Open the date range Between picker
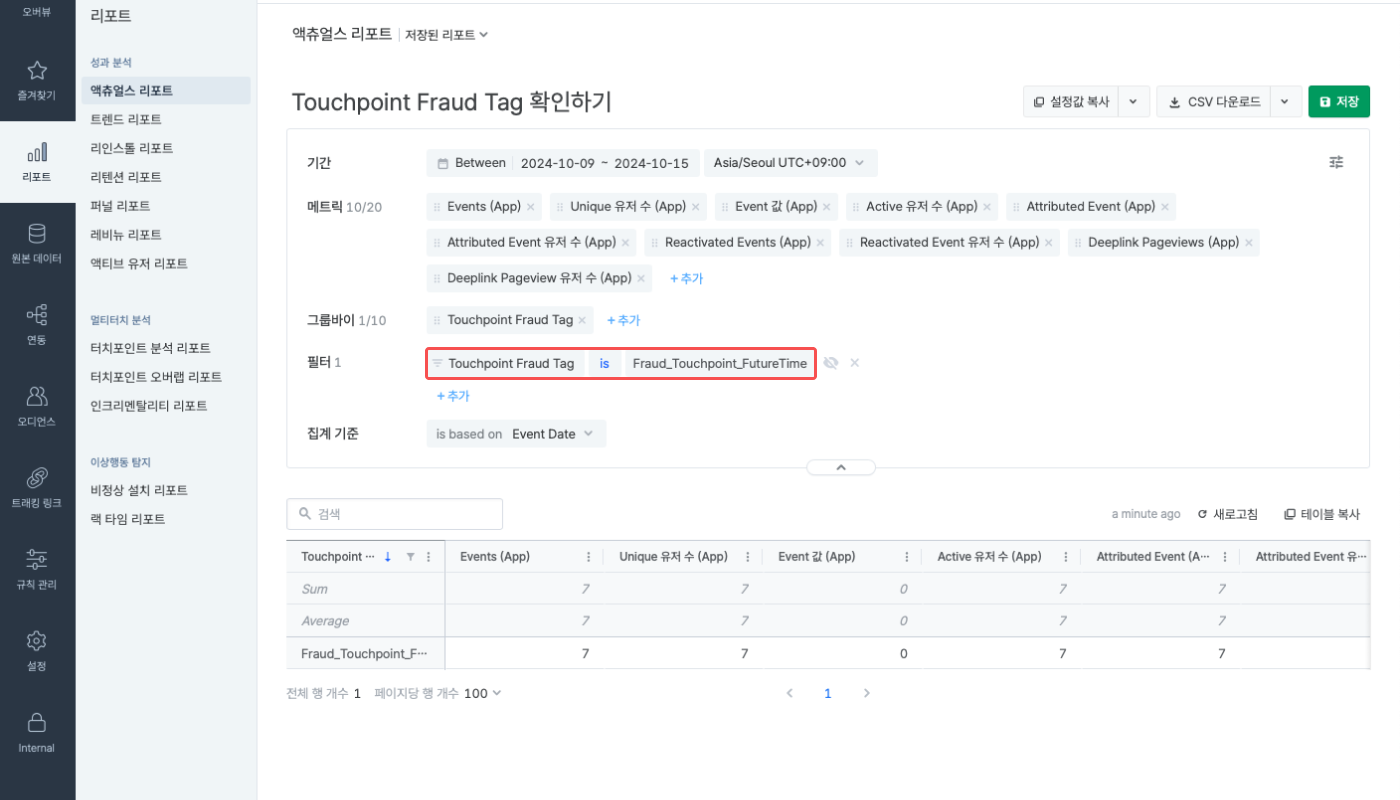This screenshot has height=800, width=1400. pos(562,163)
